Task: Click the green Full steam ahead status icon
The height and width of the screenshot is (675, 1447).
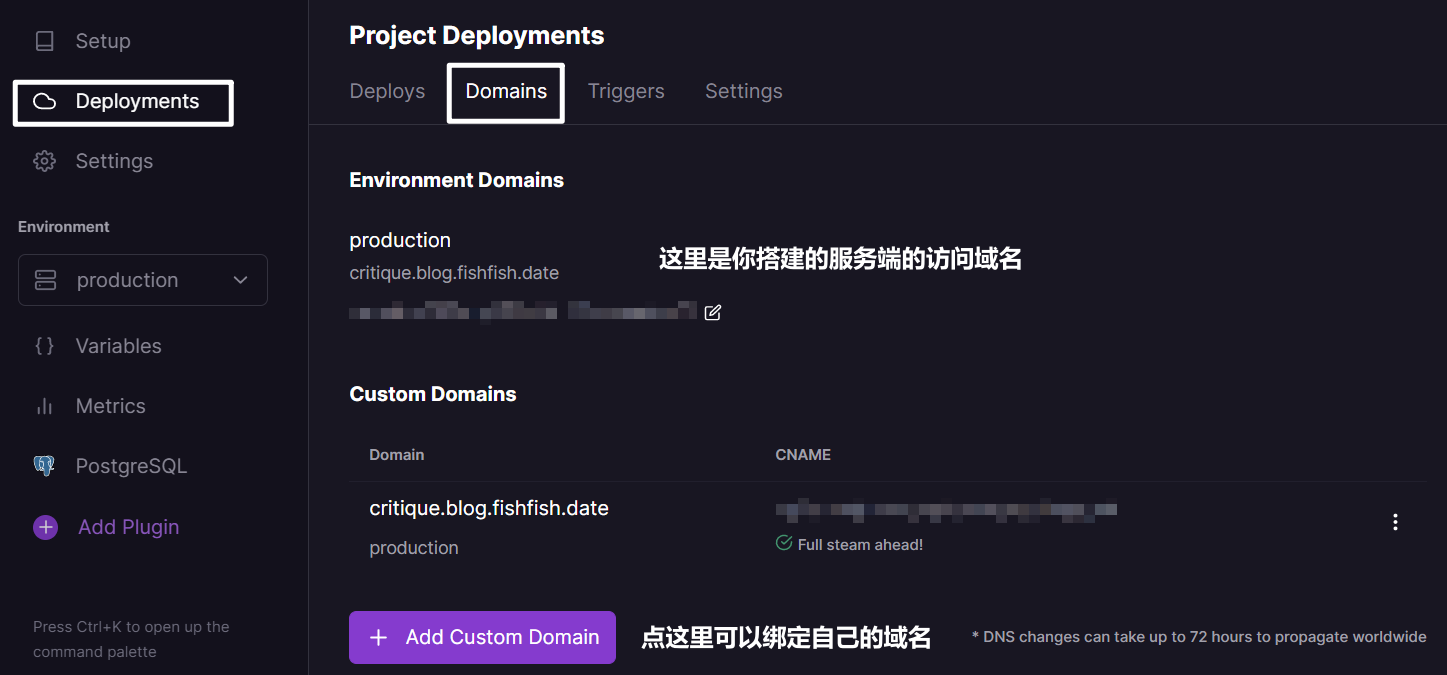Action: click(x=784, y=544)
